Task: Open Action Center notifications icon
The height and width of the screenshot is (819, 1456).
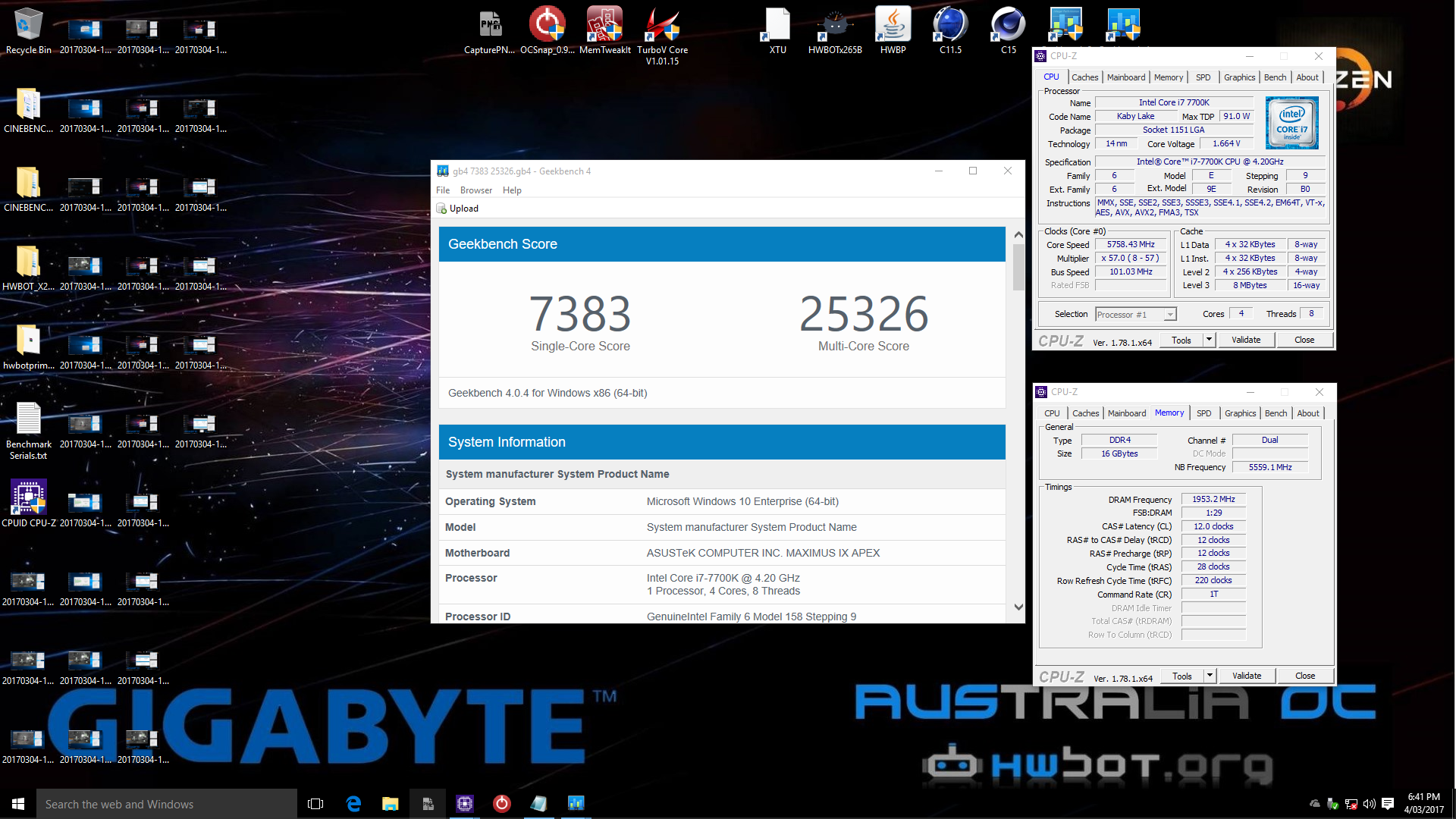Action: click(1388, 804)
